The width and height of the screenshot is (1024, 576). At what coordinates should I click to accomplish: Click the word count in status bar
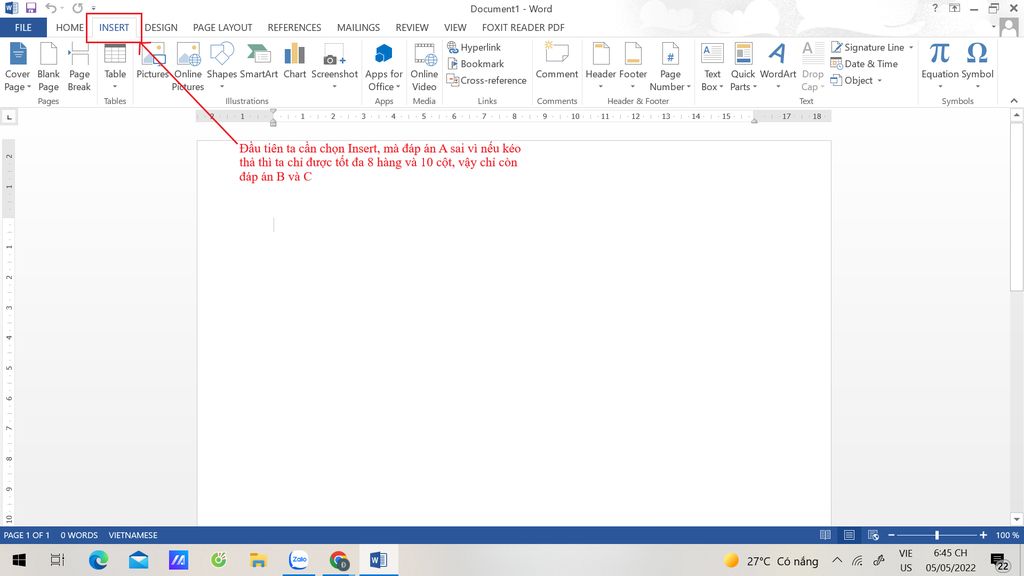tap(79, 535)
